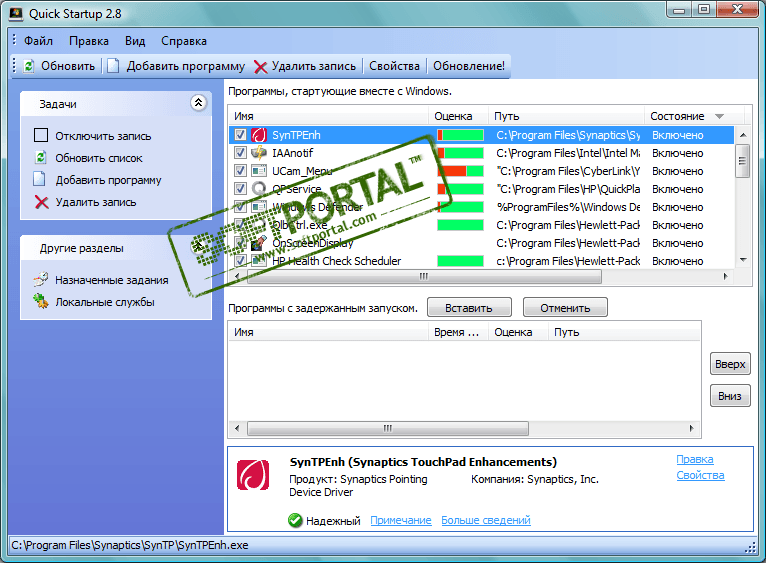Click the horizontal scrollbar thumb of the startup list
766x563 pixels.
tap(424, 277)
